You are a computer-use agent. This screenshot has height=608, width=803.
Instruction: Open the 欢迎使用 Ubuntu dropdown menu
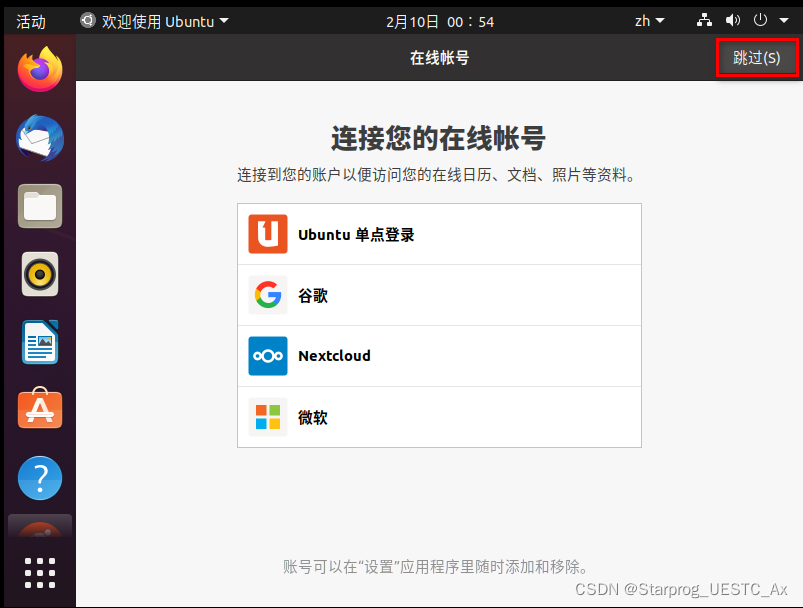152,20
